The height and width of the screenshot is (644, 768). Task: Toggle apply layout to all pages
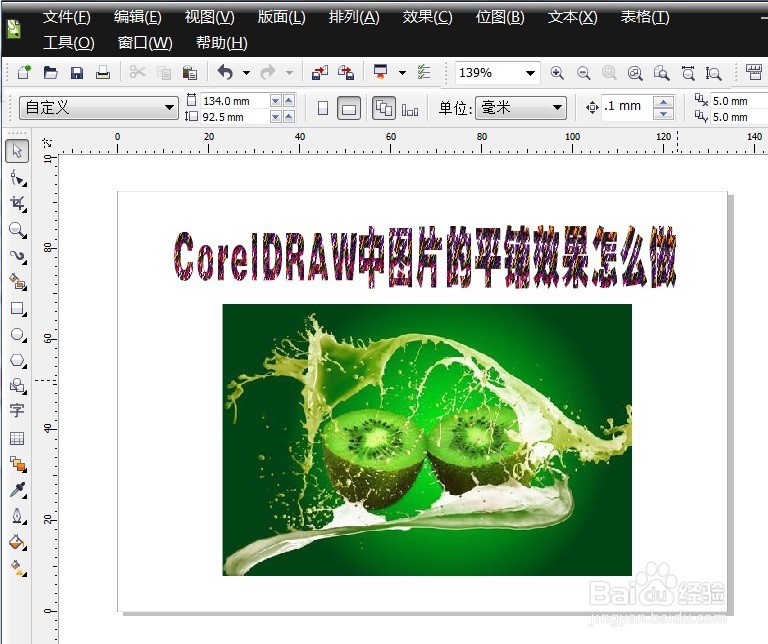click(384, 108)
